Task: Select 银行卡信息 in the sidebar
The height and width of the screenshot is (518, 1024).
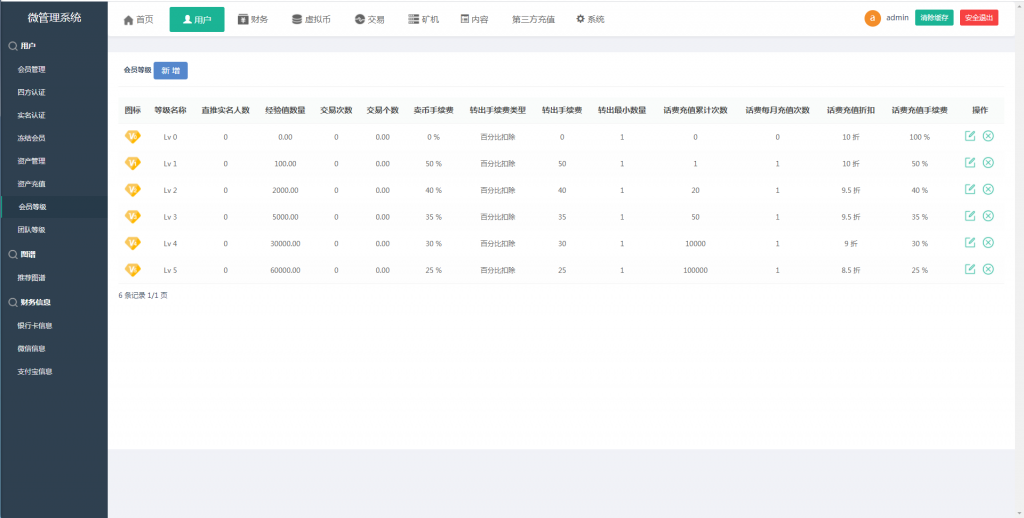Action: [35, 325]
